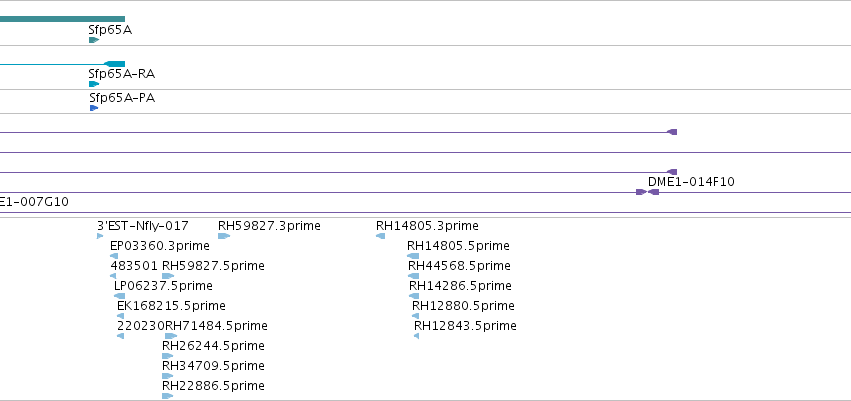Viewport: 851px width, 401px height.
Task: Select the Sfp65A-RA transcript arrow
Action: tap(94, 84)
